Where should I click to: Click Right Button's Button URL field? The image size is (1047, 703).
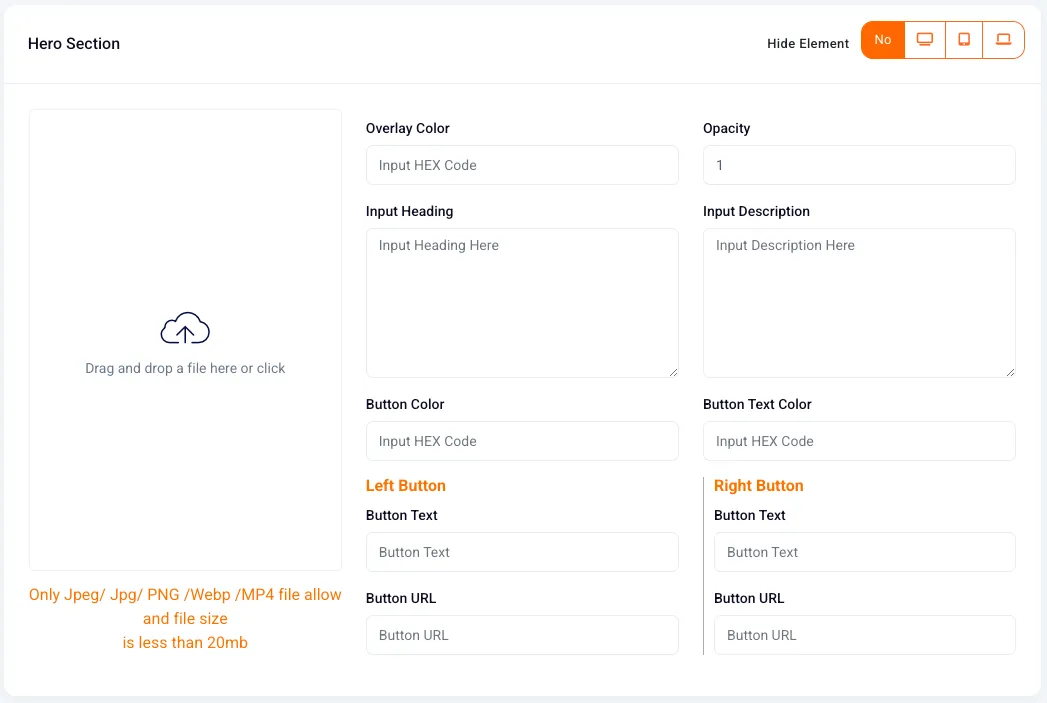click(x=865, y=635)
